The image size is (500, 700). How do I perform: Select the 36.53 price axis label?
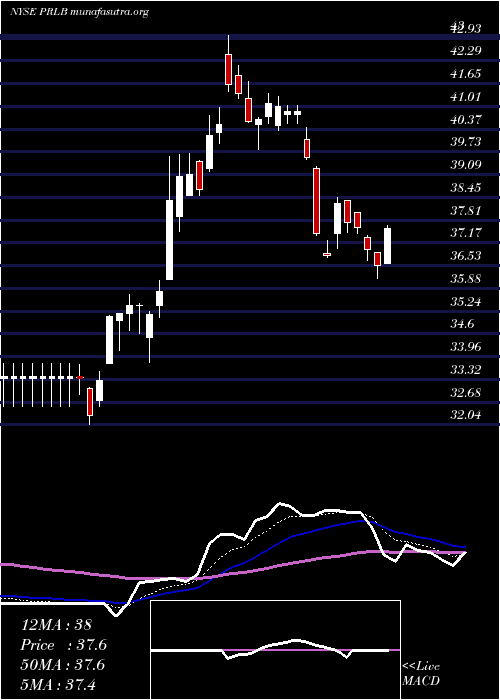466,256
